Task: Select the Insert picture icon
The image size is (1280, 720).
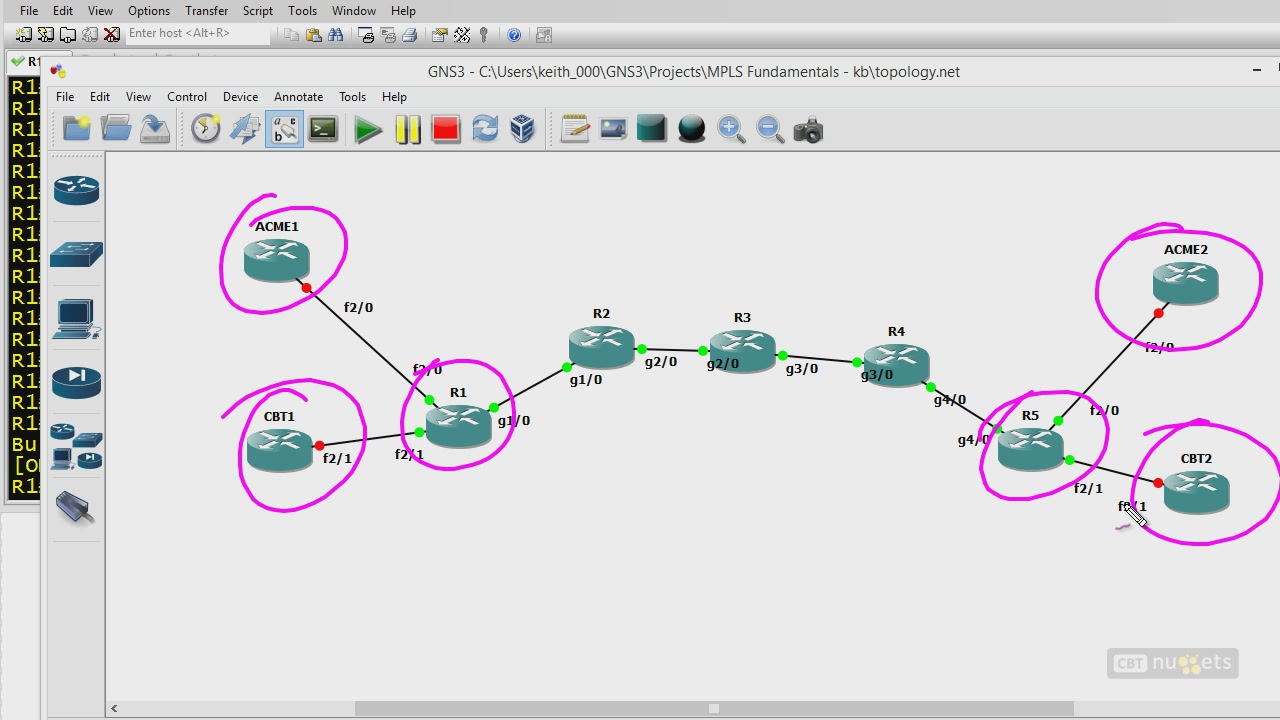Action: (x=613, y=129)
